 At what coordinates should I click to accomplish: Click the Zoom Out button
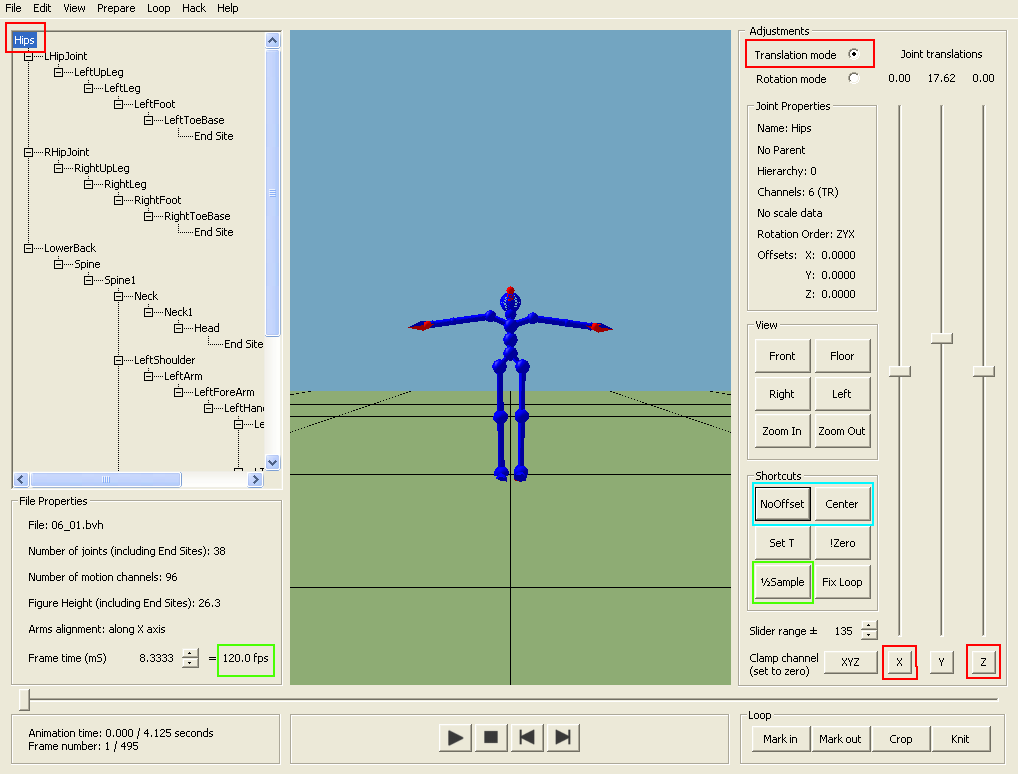(842, 431)
